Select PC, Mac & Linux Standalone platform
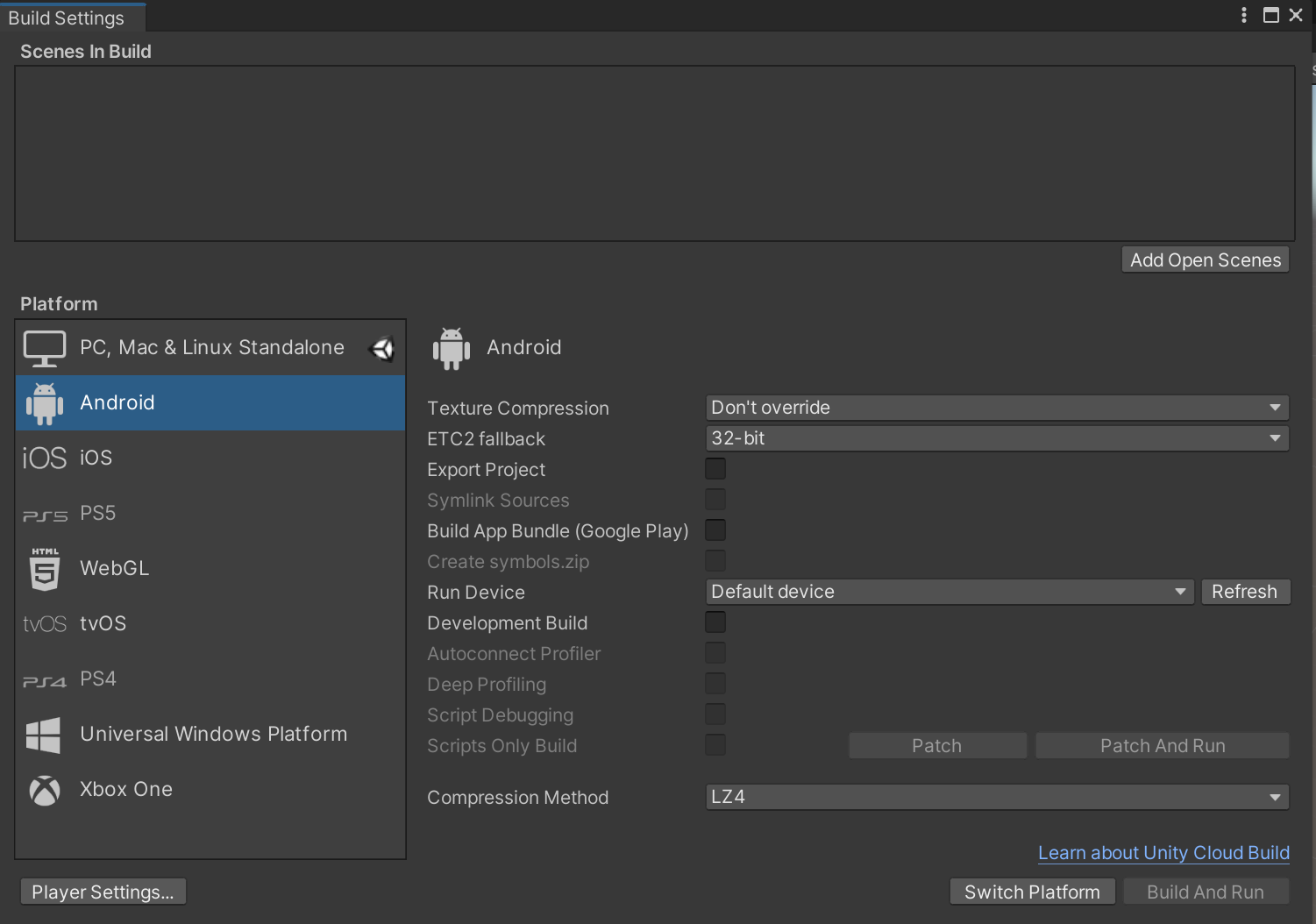Viewport: 1316px width, 924px height. pos(210,348)
